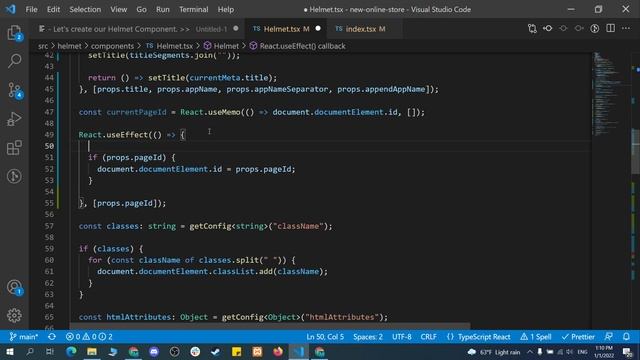Click the editor minimap overview

coord(610,94)
